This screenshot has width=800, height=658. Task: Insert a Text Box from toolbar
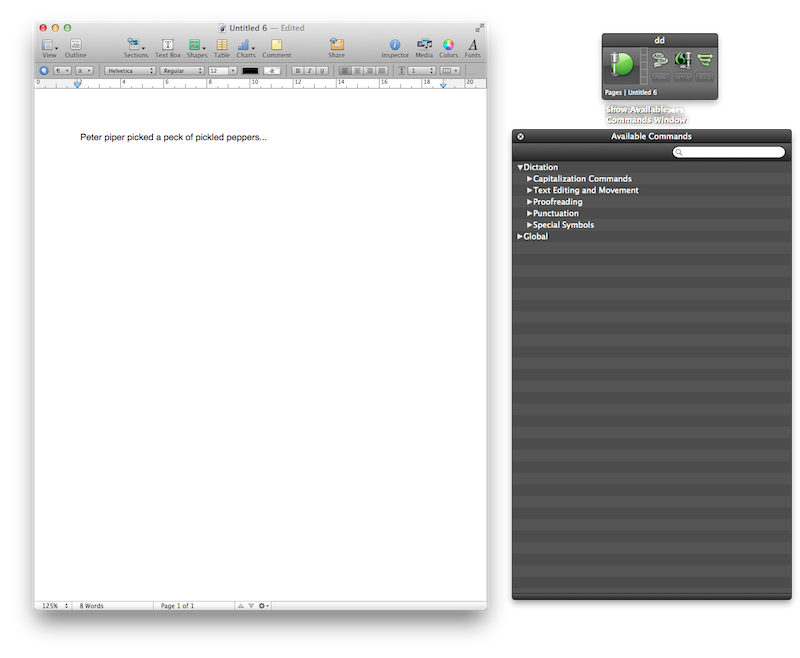pos(168,48)
